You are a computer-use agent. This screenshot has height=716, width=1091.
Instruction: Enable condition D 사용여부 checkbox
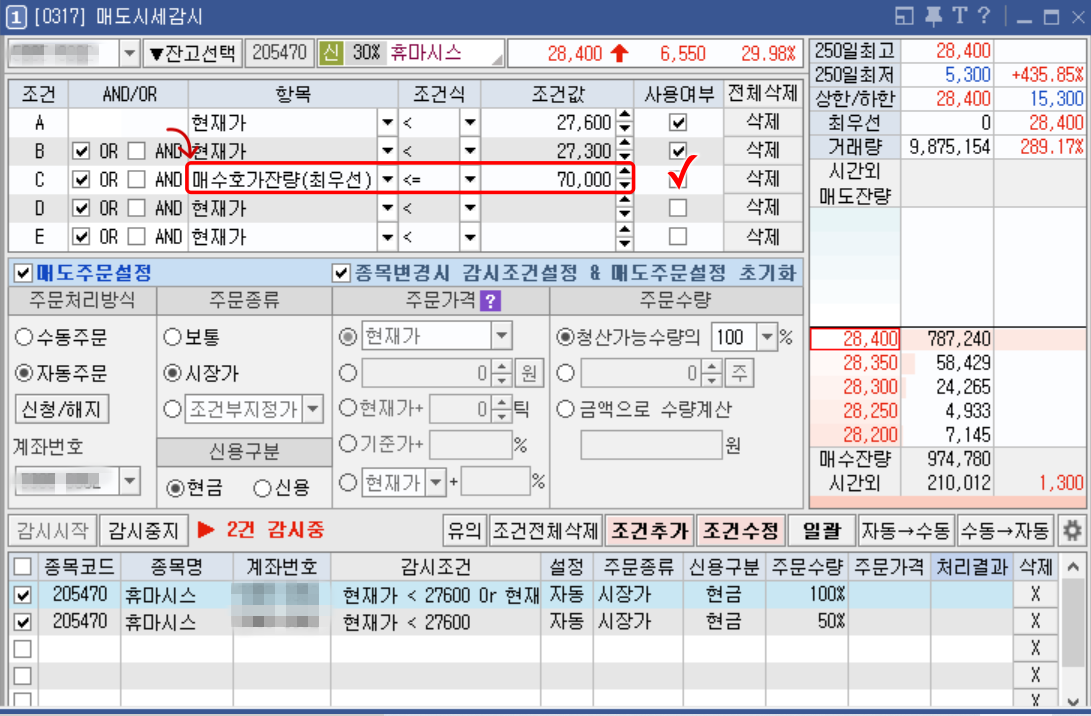point(678,207)
